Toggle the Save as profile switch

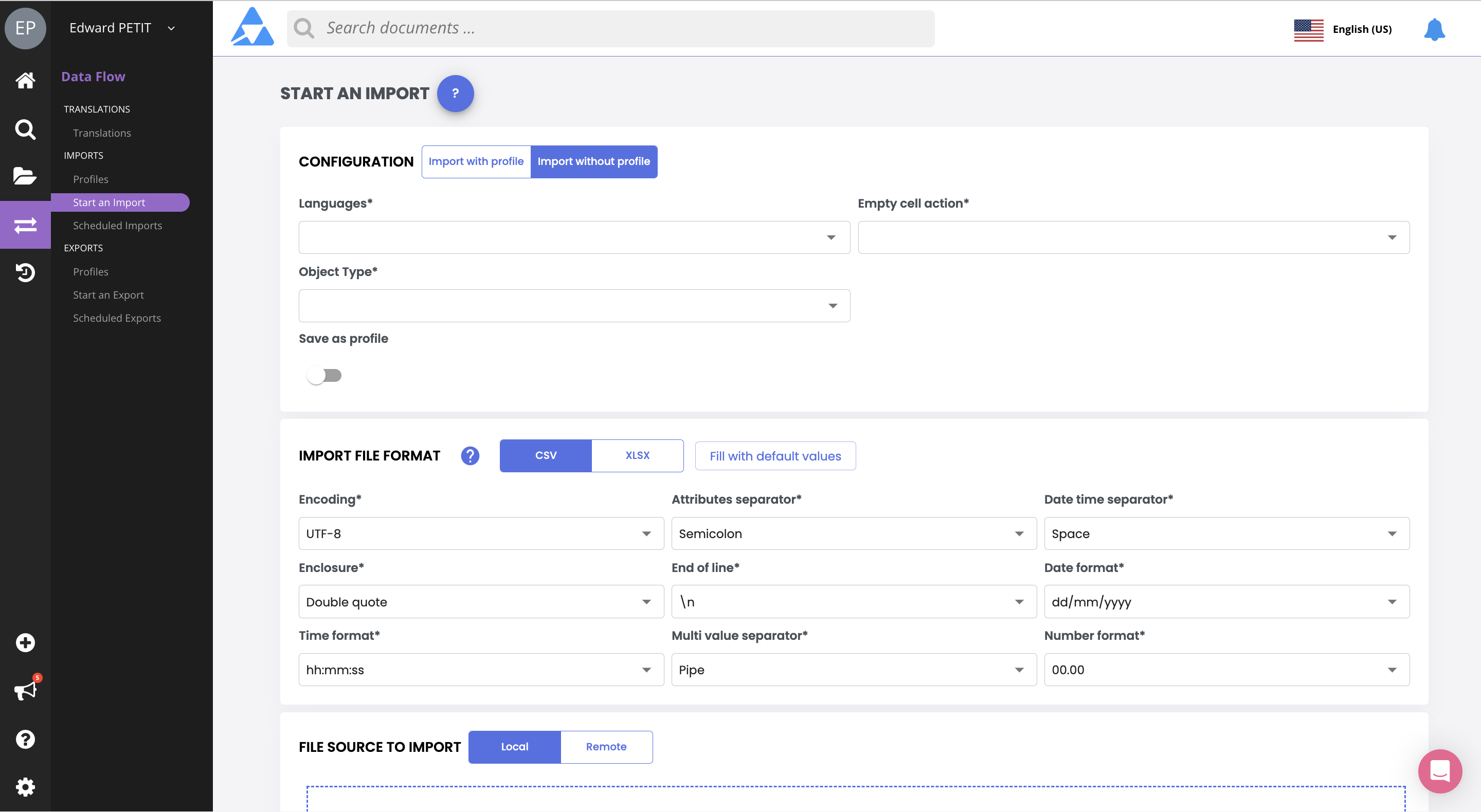[324, 376]
